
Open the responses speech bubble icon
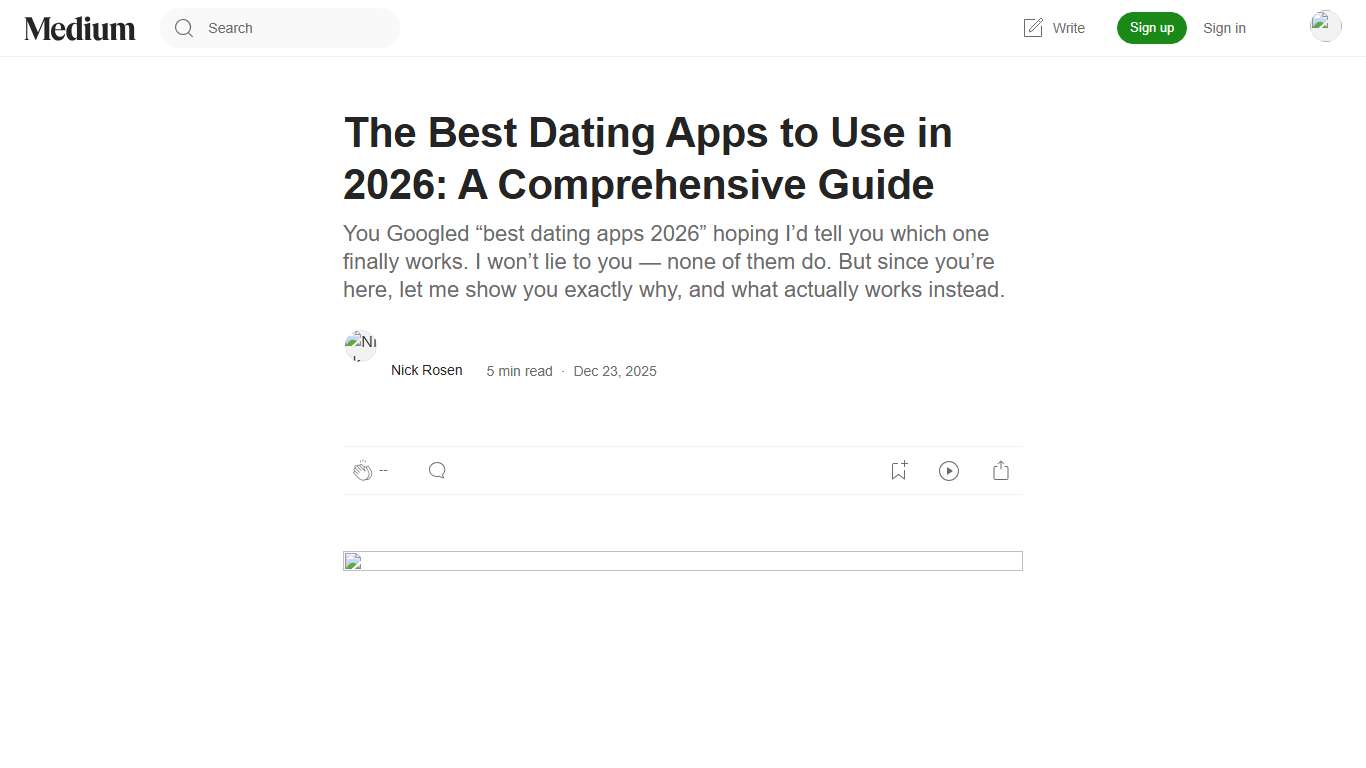point(437,470)
